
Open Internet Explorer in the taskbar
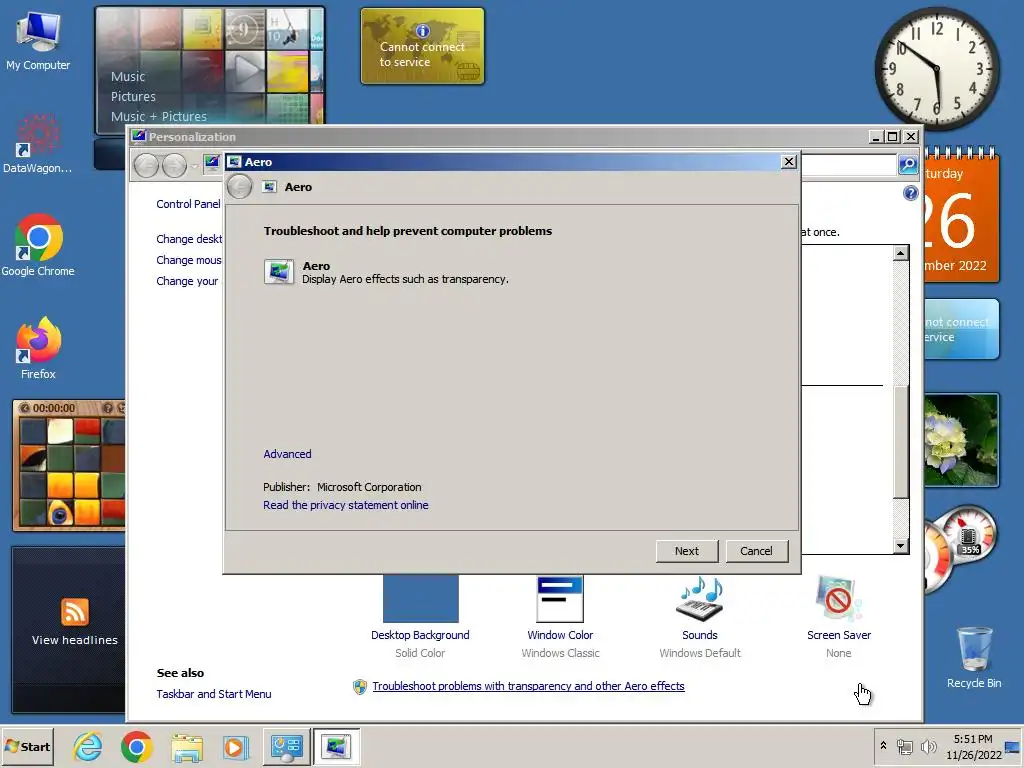pos(88,747)
